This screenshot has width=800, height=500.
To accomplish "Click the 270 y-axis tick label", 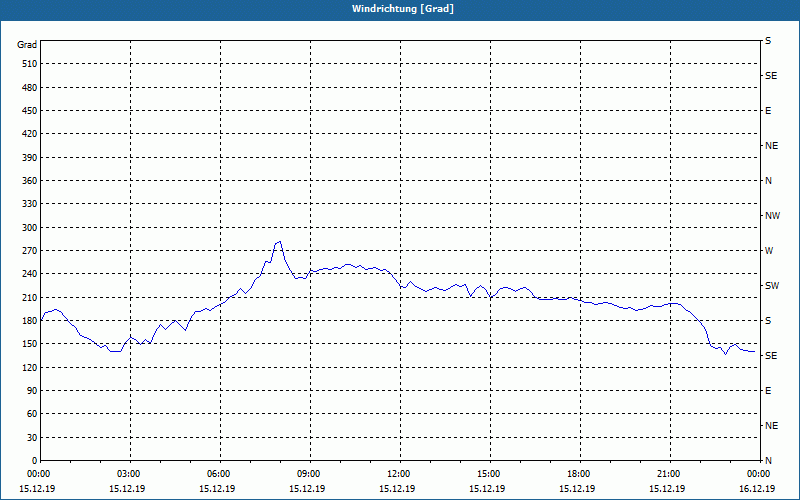I will point(30,251).
